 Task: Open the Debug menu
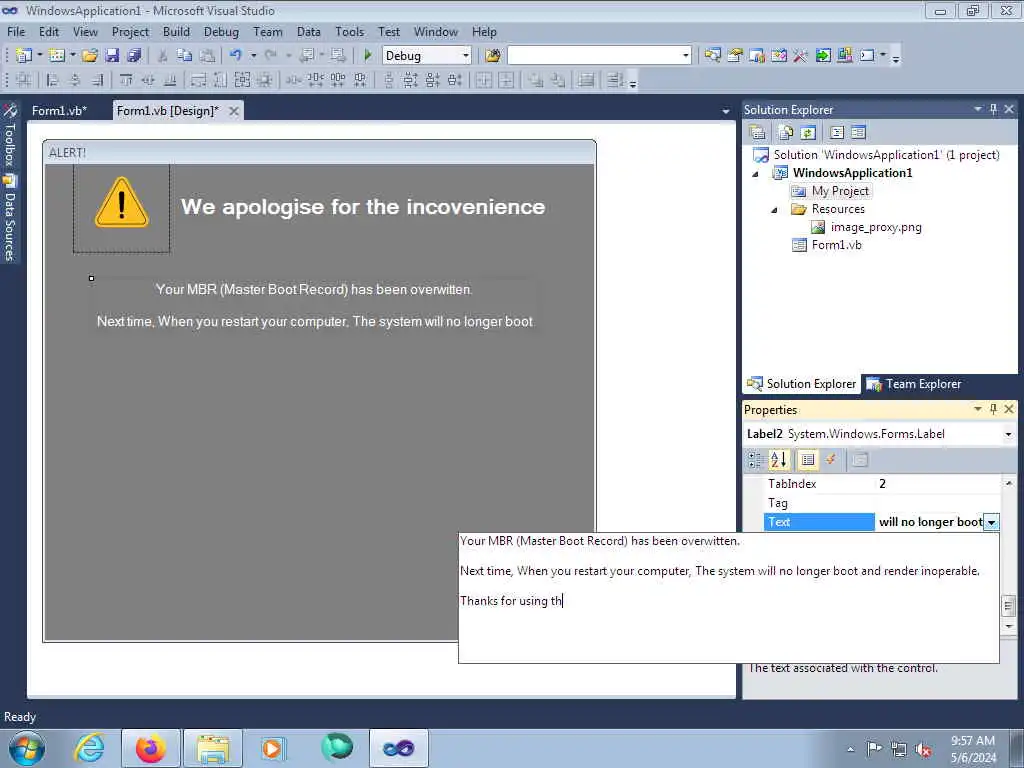point(221,31)
